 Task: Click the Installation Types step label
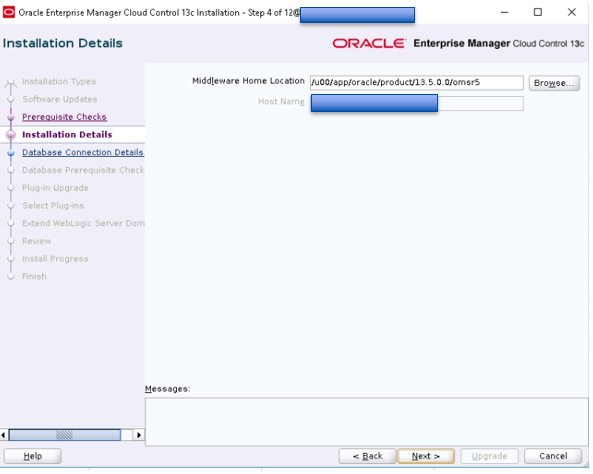59,81
